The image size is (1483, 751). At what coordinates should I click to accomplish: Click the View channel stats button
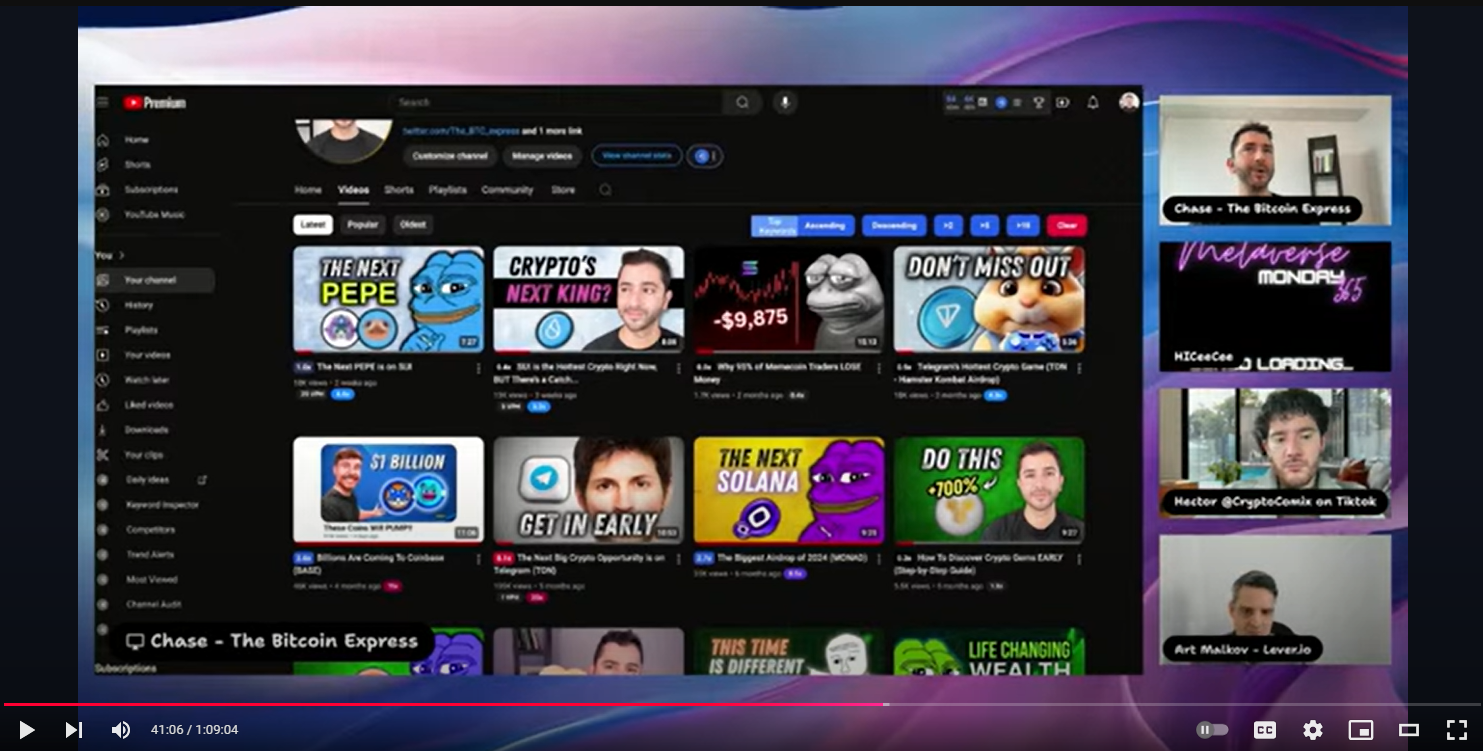637,156
